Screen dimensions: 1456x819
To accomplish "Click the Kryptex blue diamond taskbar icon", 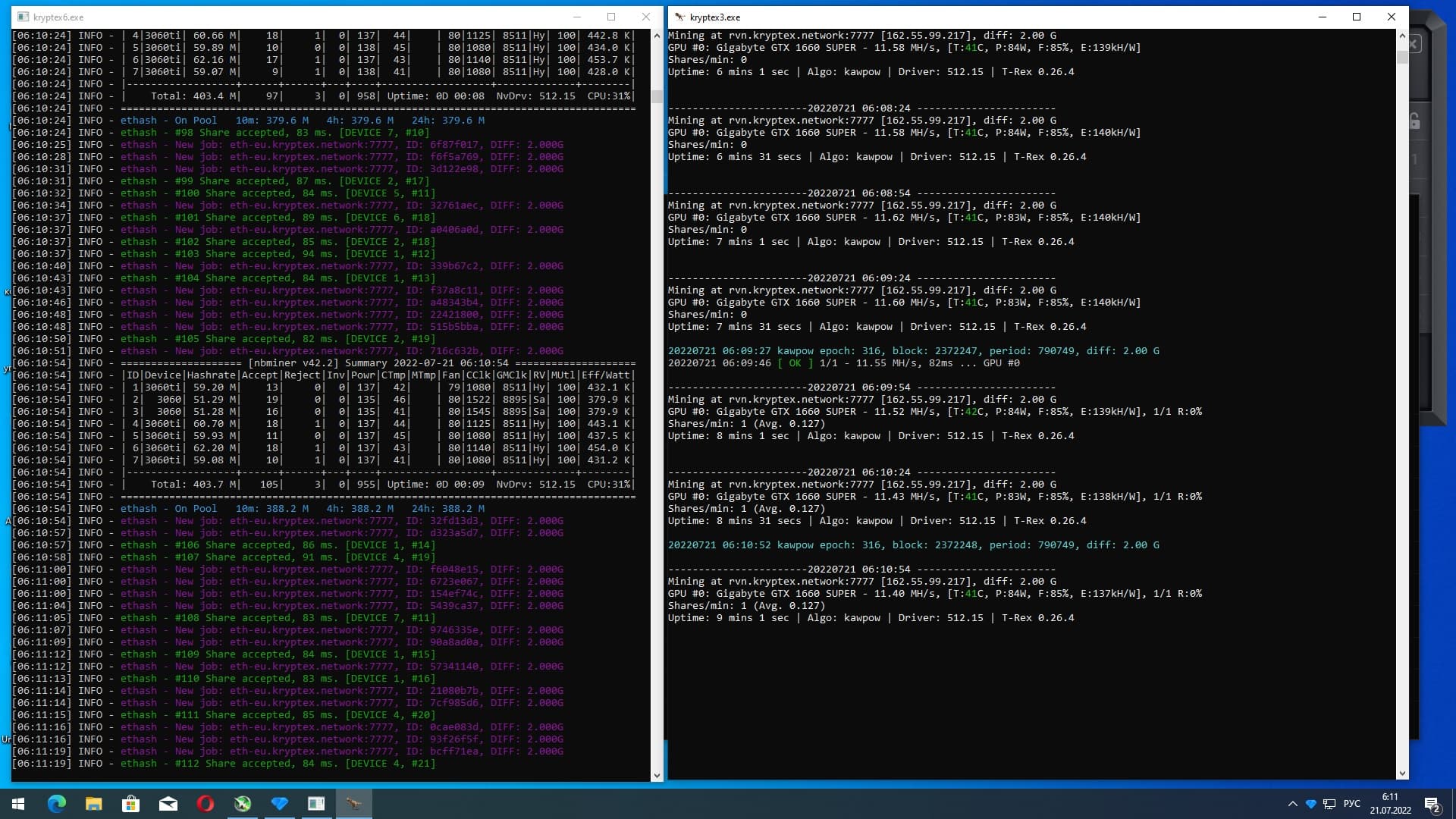I will click(279, 804).
